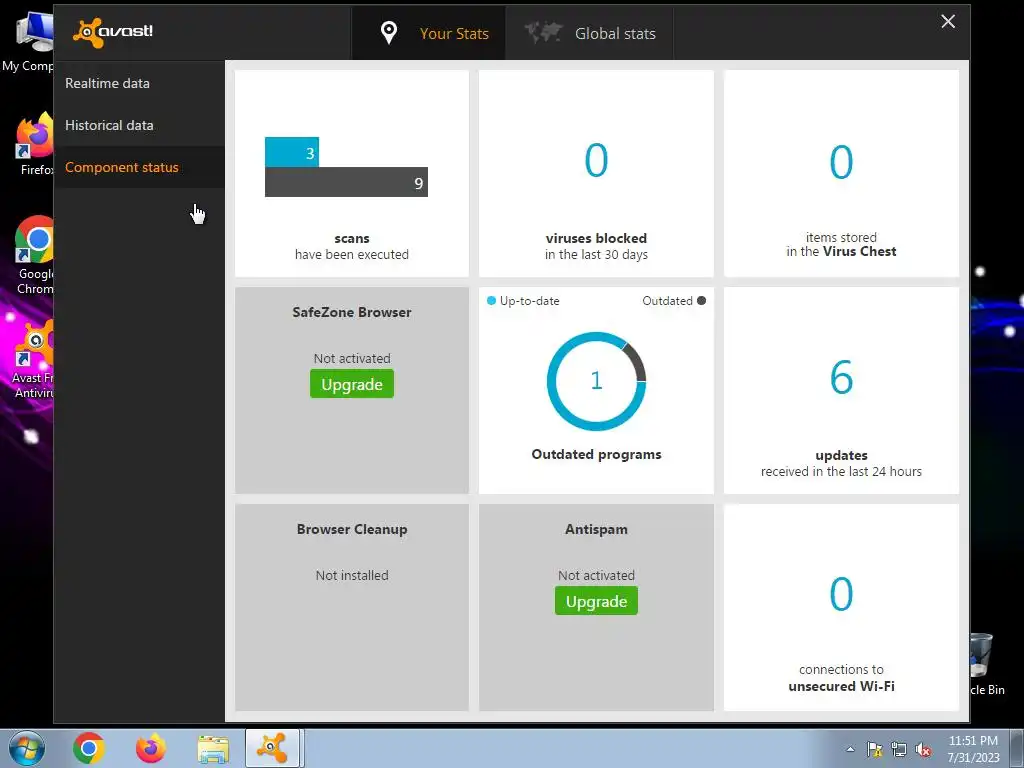Switch to the Global stats tab

(x=590, y=33)
